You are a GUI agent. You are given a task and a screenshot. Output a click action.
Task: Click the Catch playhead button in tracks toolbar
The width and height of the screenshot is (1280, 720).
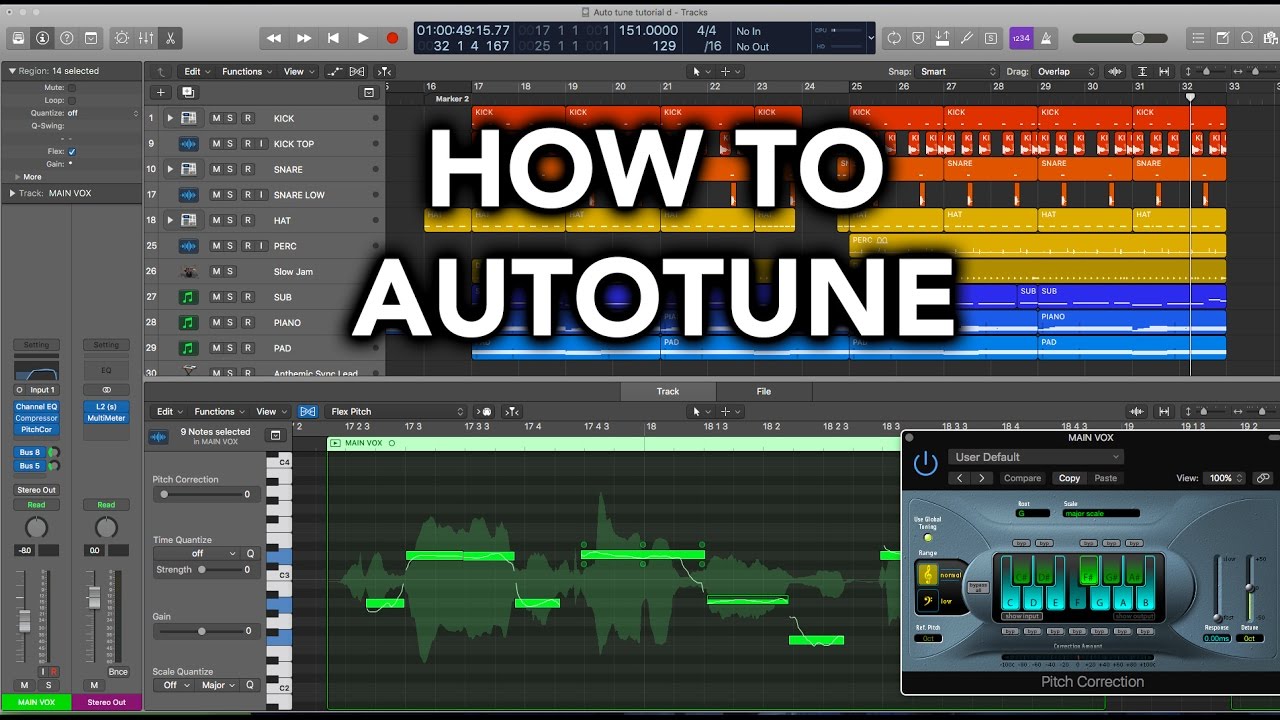click(x=384, y=72)
